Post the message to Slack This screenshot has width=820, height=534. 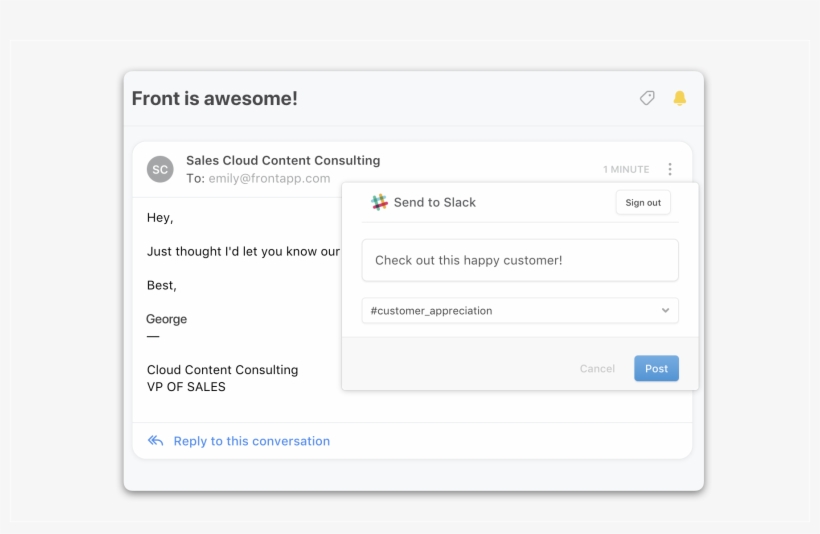[656, 368]
